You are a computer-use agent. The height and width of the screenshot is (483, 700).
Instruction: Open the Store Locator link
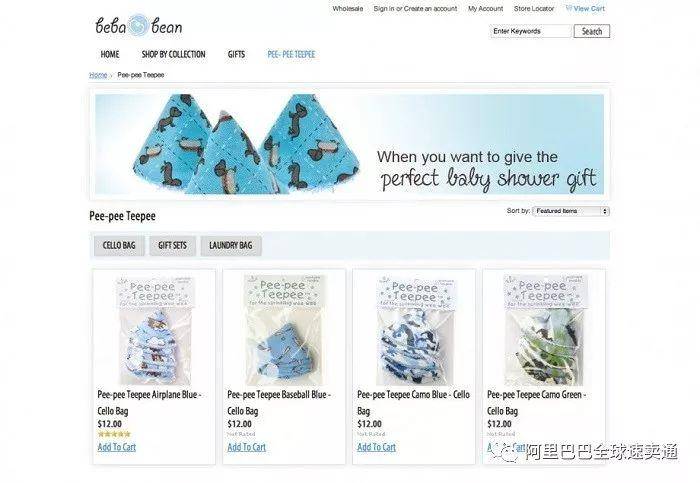tap(534, 8)
